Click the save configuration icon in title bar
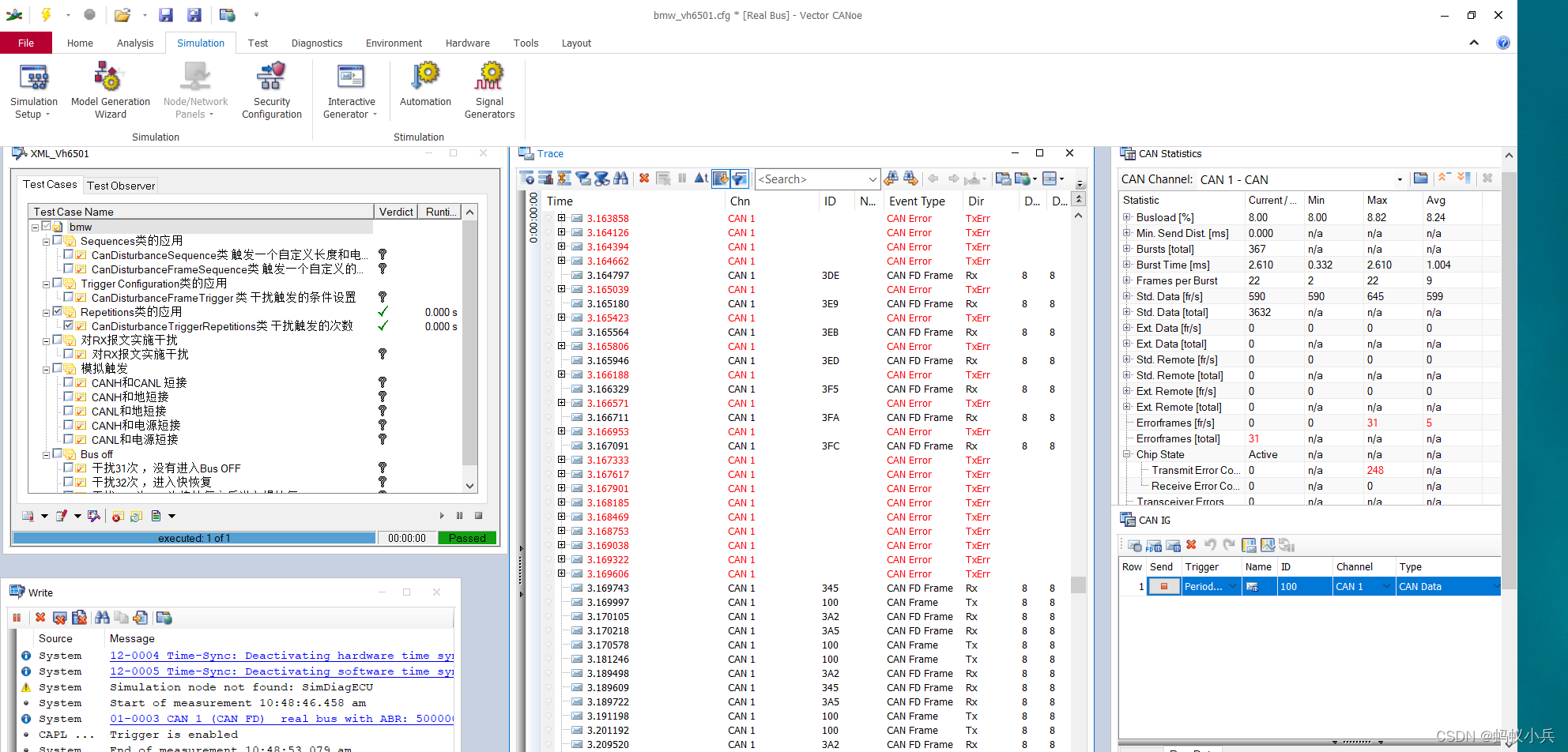The height and width of the screenshot is (752, 1568). pyautogui.click(x=165, y=14)
